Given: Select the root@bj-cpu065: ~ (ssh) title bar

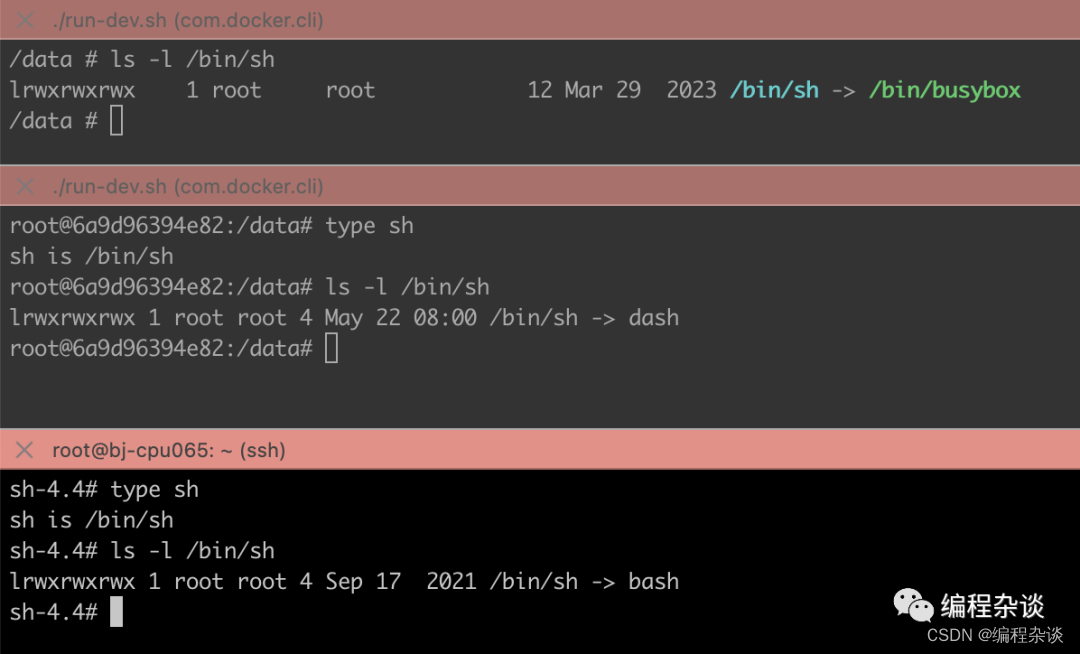Looking at the screenshot, I should 169,450.
